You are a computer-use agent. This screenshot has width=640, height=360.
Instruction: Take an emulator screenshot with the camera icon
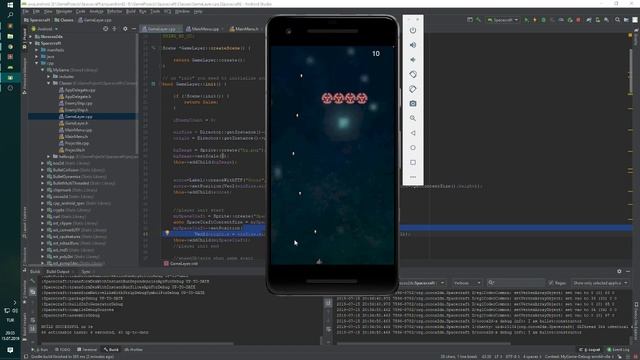(x=413, y=104)
